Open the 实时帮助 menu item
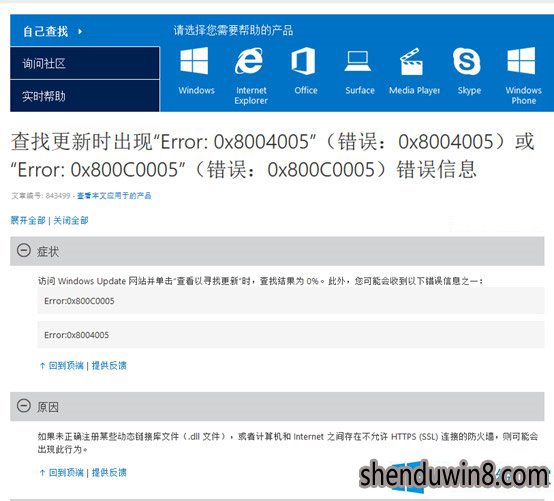The width and height of the screenshot is (554, 501). 85,96
